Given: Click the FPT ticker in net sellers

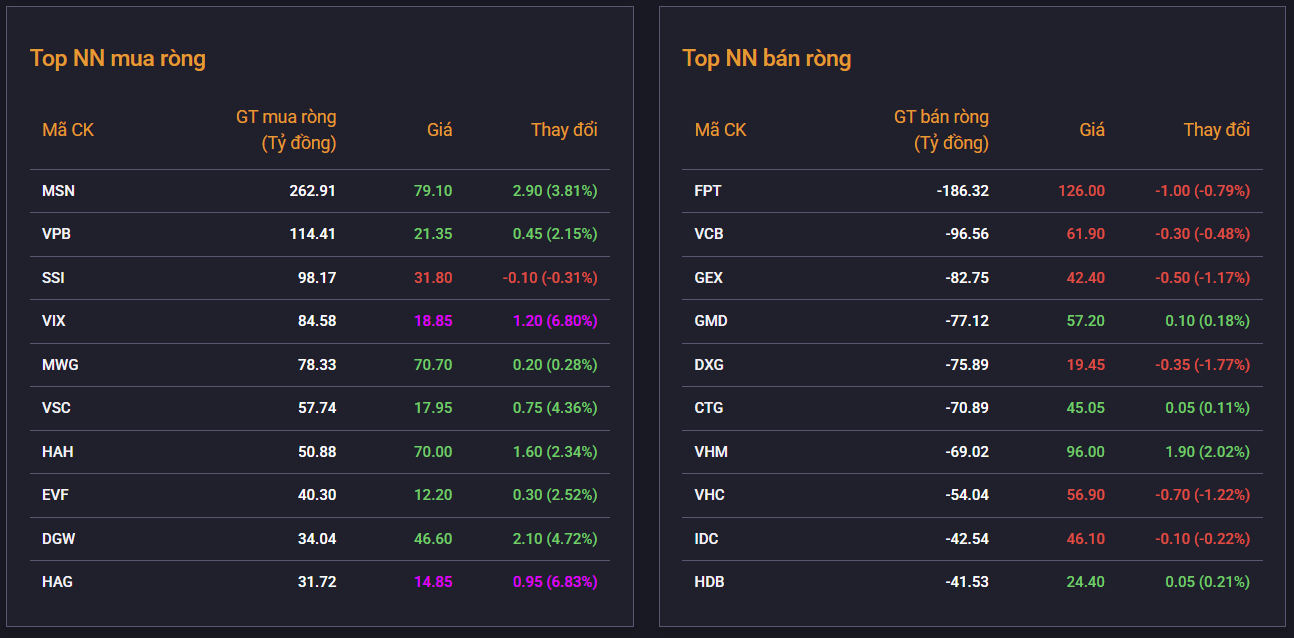Looking at the screenshot, I should pyautogui.click(x=708, y=191).
